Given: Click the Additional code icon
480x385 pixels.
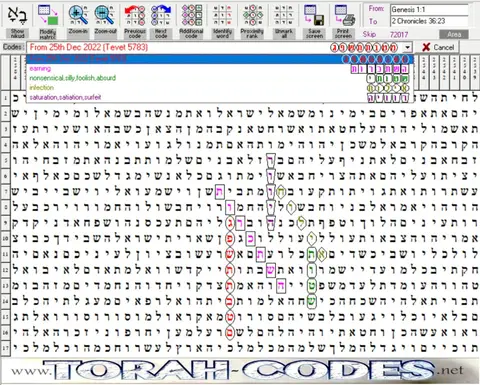Looking at the screenshot, I should 191,16.
